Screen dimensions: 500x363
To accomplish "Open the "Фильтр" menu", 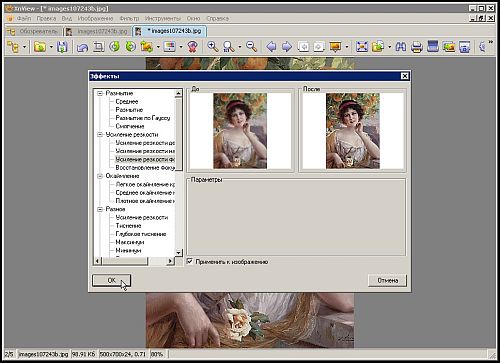I will 129,18.
